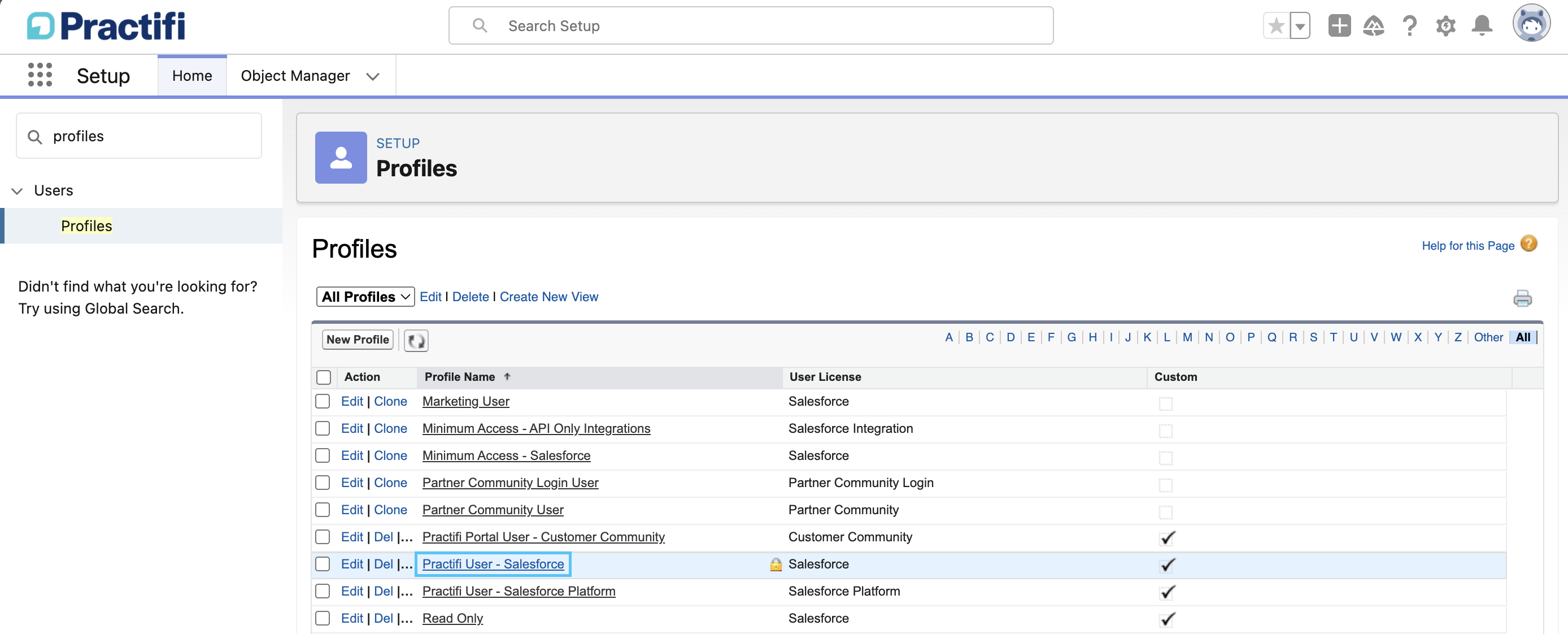This screenshot has width=1568, height=634.
Task: Open the Read Only profile
Action: (452, 618)
